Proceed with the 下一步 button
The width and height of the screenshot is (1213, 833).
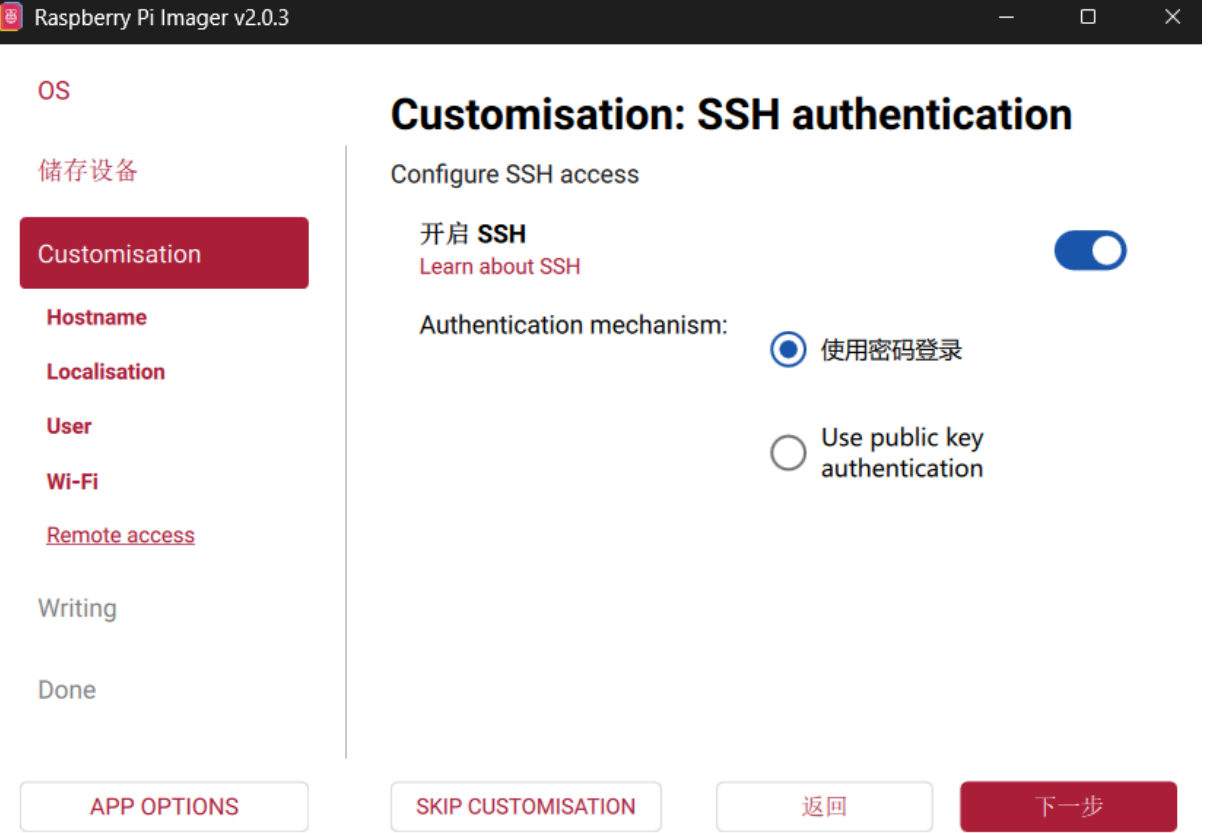tap(1069, 807)
